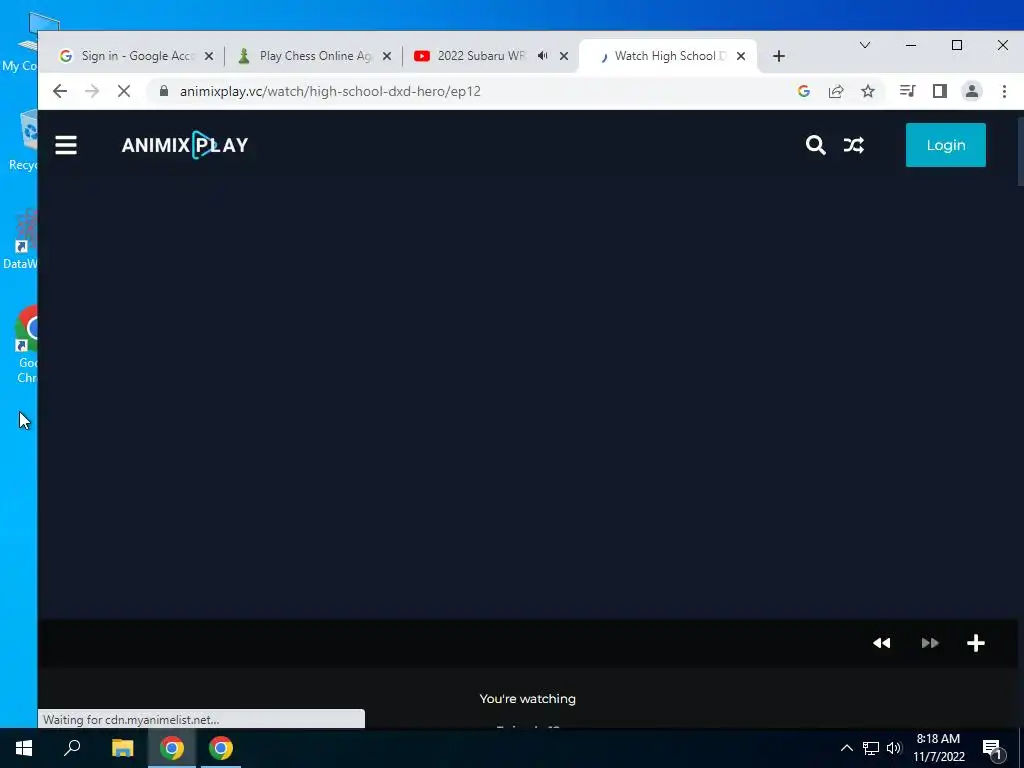Bookmark this page with the star
1024x768 pixels.
[x=868, y=91]
